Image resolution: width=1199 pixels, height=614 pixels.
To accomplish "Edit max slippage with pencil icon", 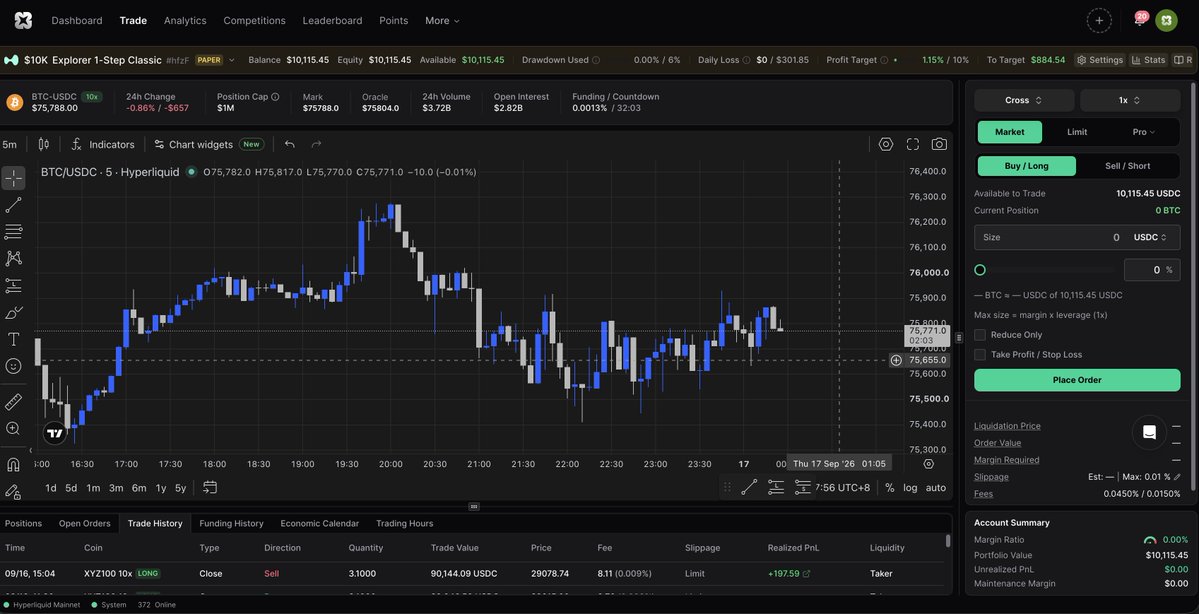I will click(x=1176, y=476).
